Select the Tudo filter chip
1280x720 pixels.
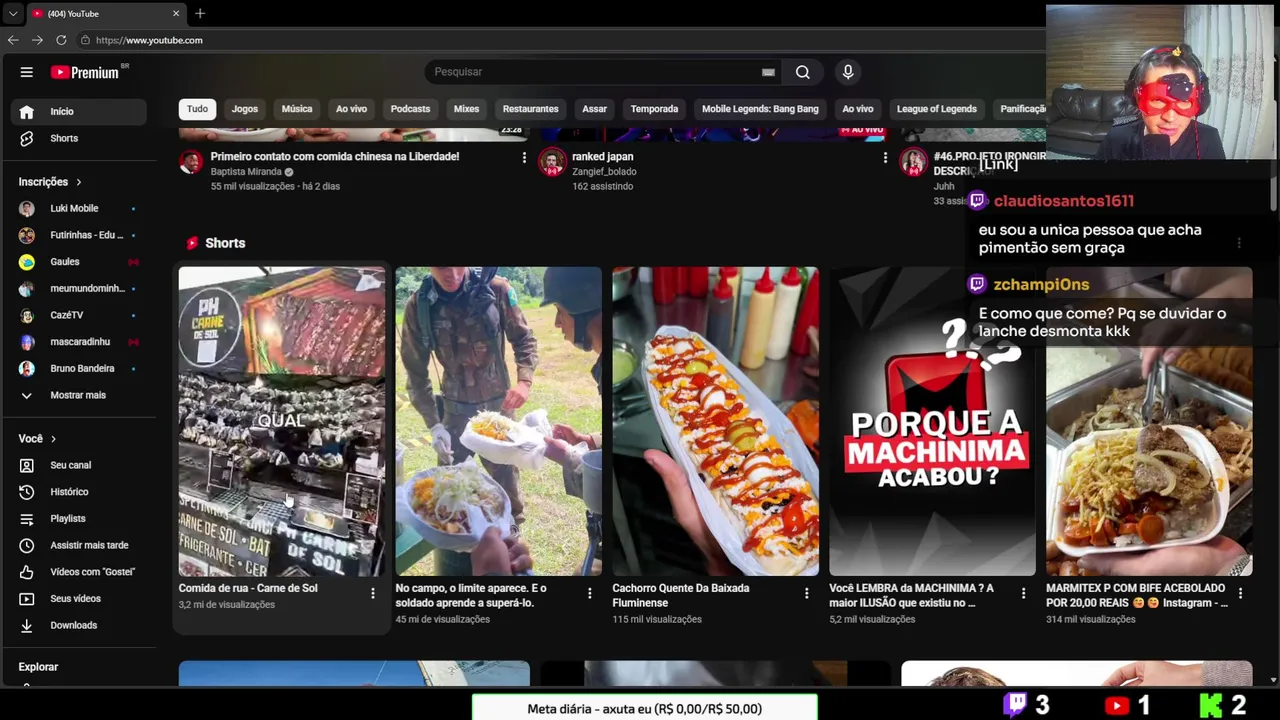pos(198,109)
